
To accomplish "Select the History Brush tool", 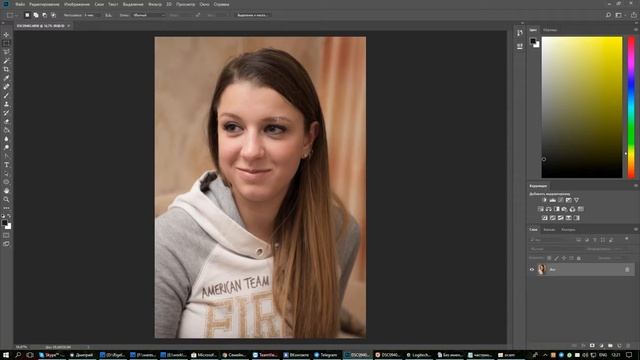I will 6,113.
